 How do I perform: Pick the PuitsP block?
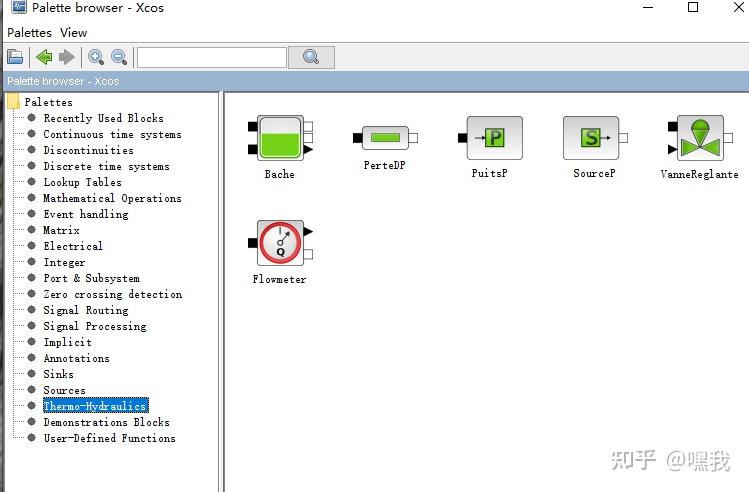pyautogui.click(x=490, y=138)
